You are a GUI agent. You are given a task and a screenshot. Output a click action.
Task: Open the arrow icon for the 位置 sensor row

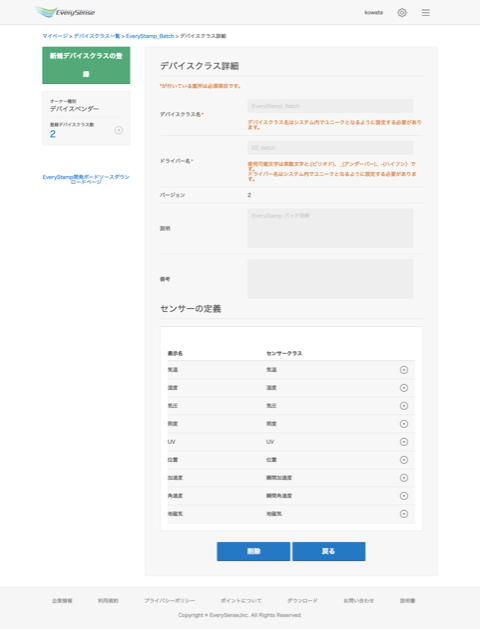coord(404,460)
